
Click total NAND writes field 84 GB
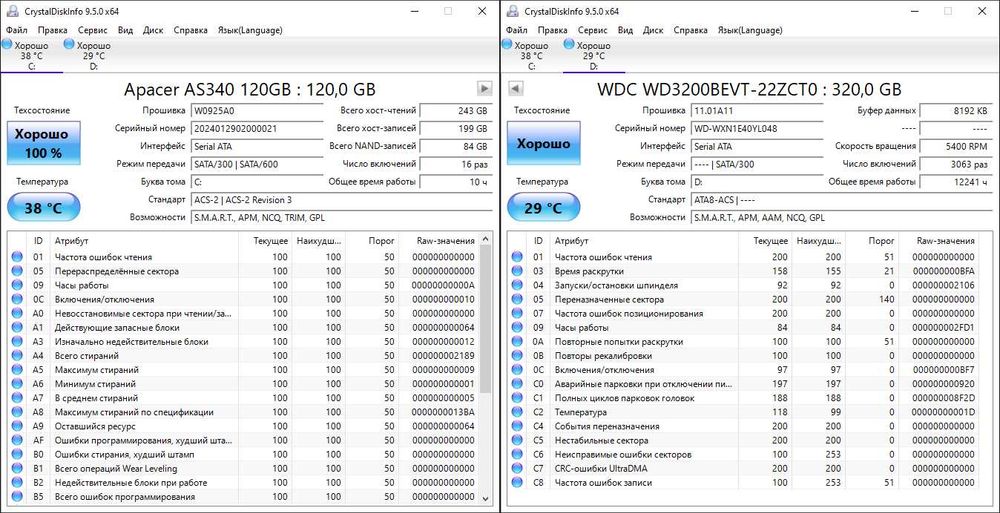[457, 146]
